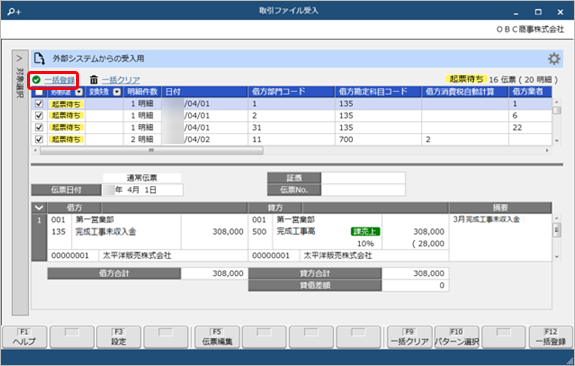Screen dimensions: 575x366
Task: Click the F12 一括登録 button
Action: click(550, 337)
